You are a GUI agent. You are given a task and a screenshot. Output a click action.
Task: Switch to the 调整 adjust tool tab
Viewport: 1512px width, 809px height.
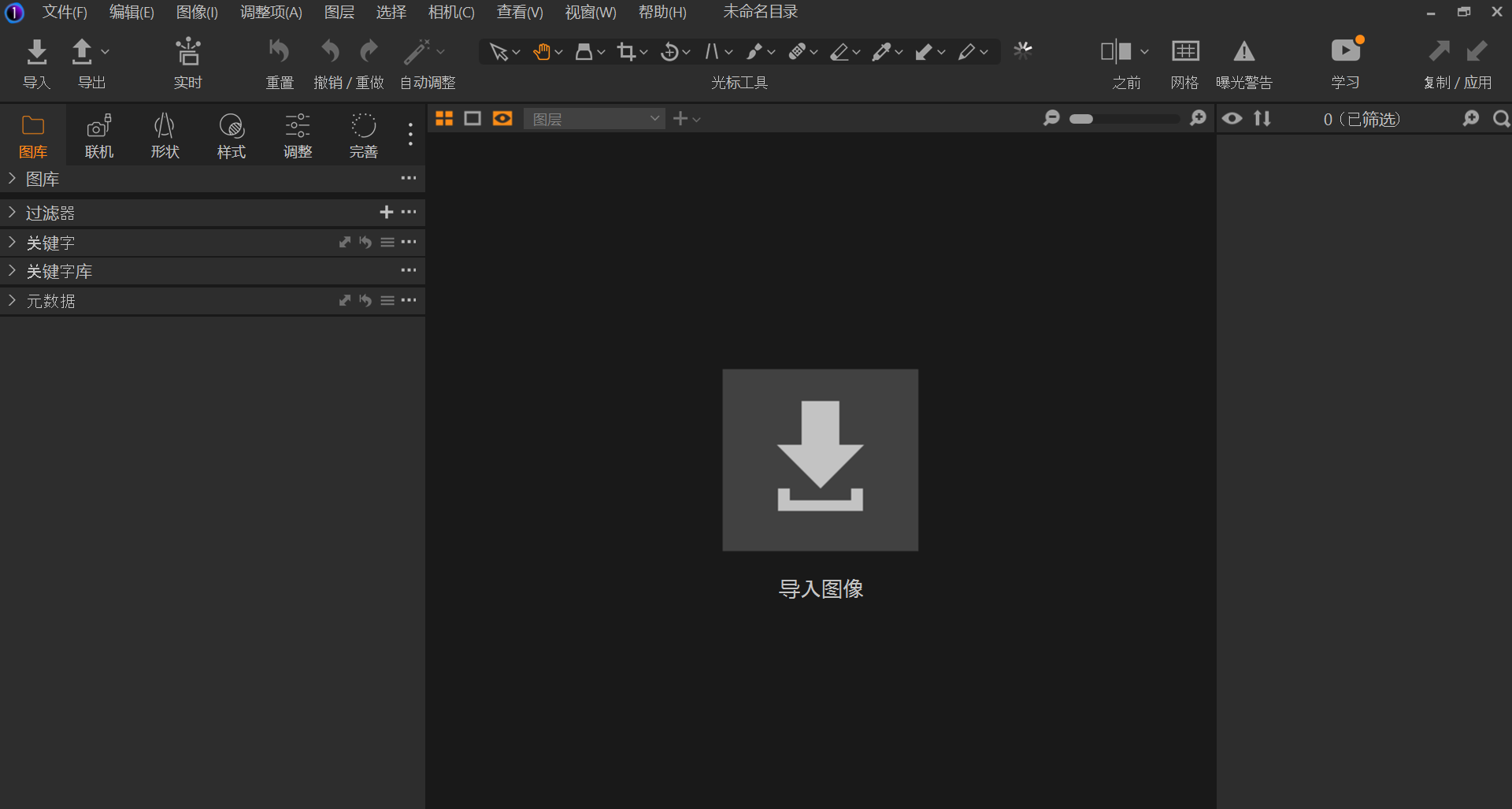click(298, 135)
